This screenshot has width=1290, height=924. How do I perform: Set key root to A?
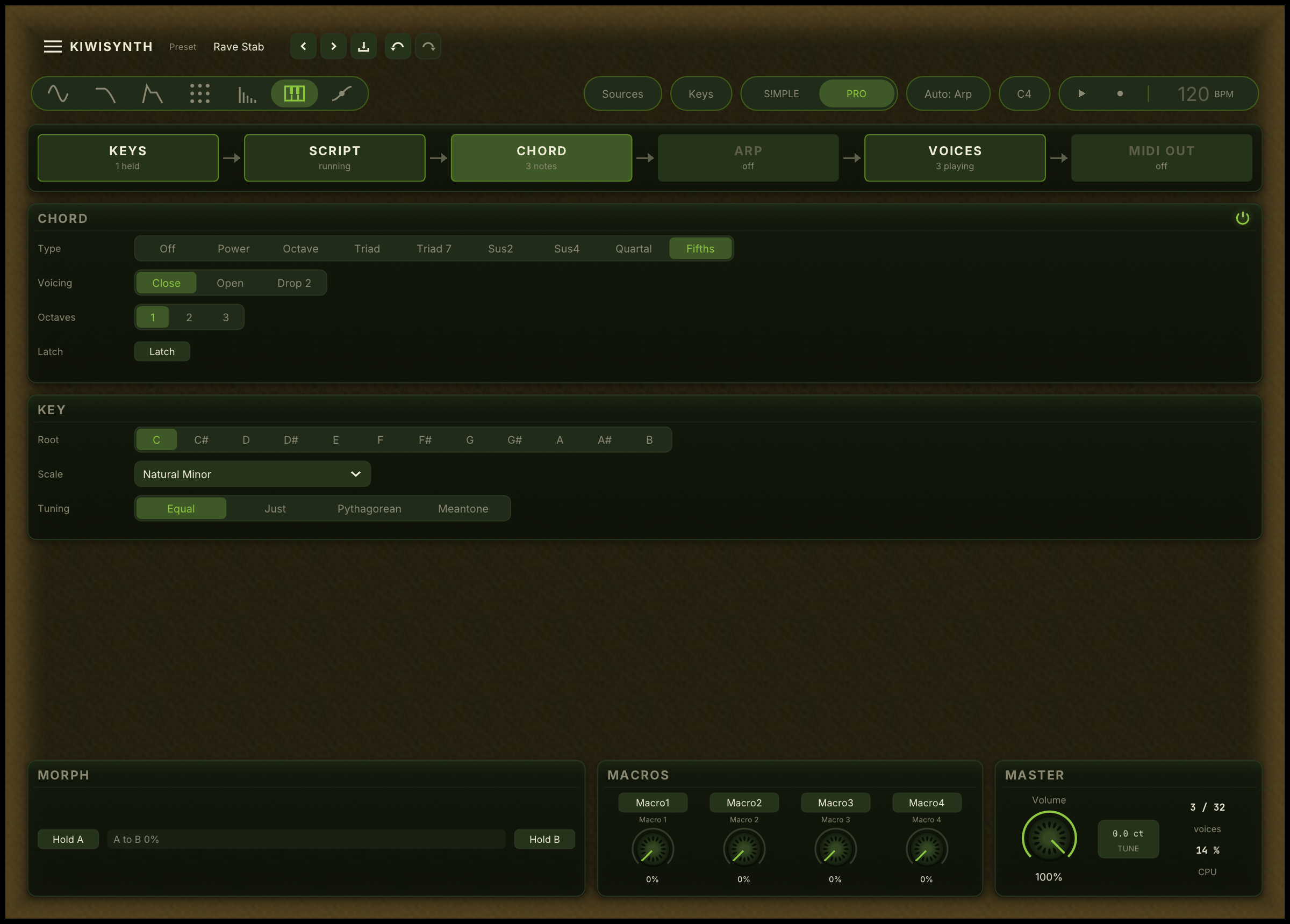tap(560, 440)
